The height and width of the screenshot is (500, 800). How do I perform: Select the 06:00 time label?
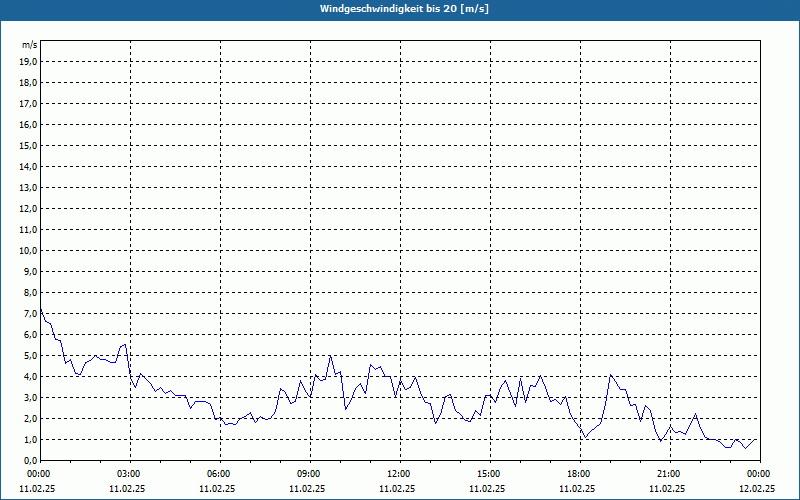point(220,474)
